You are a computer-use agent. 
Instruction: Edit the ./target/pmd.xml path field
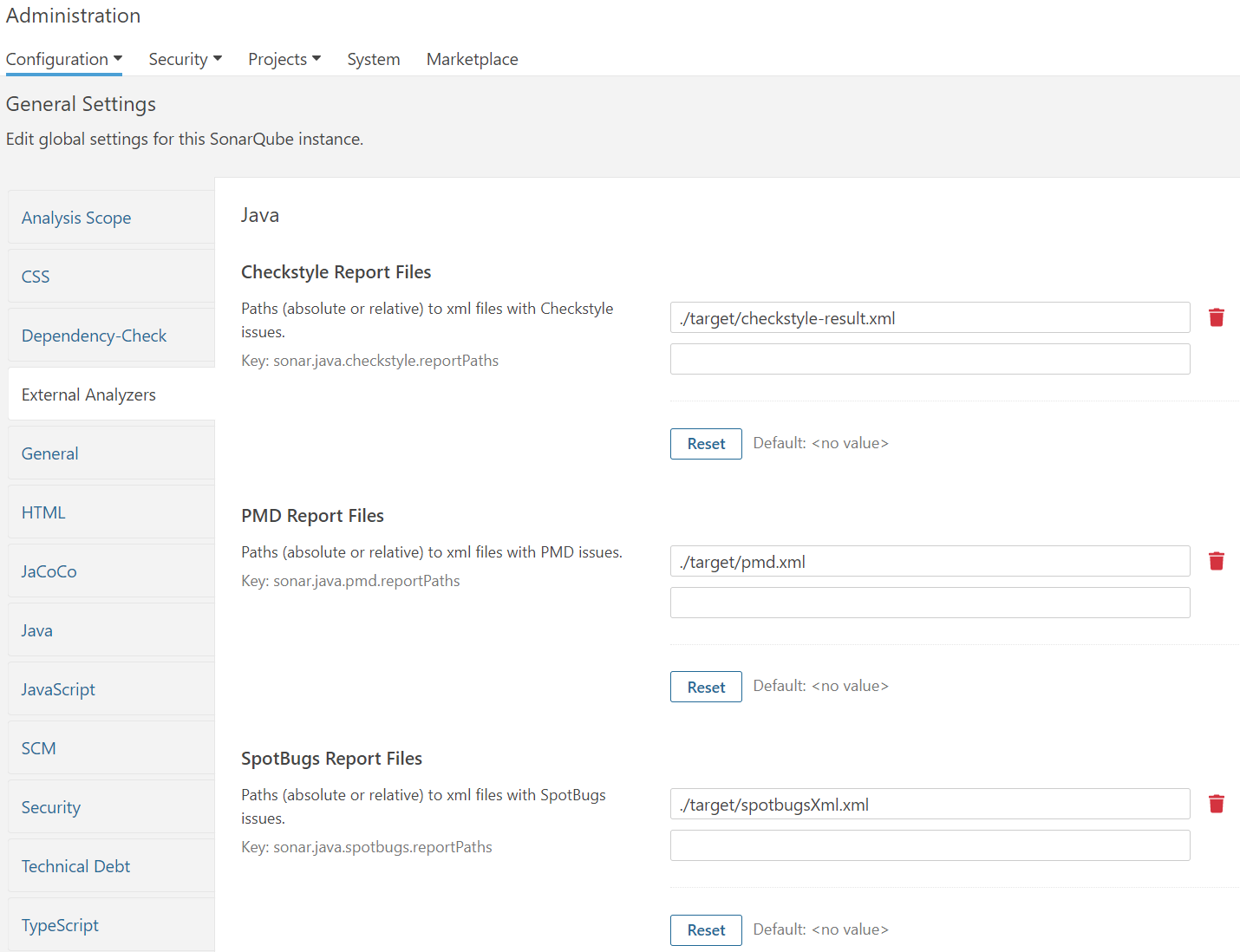(x=930, y=561)
